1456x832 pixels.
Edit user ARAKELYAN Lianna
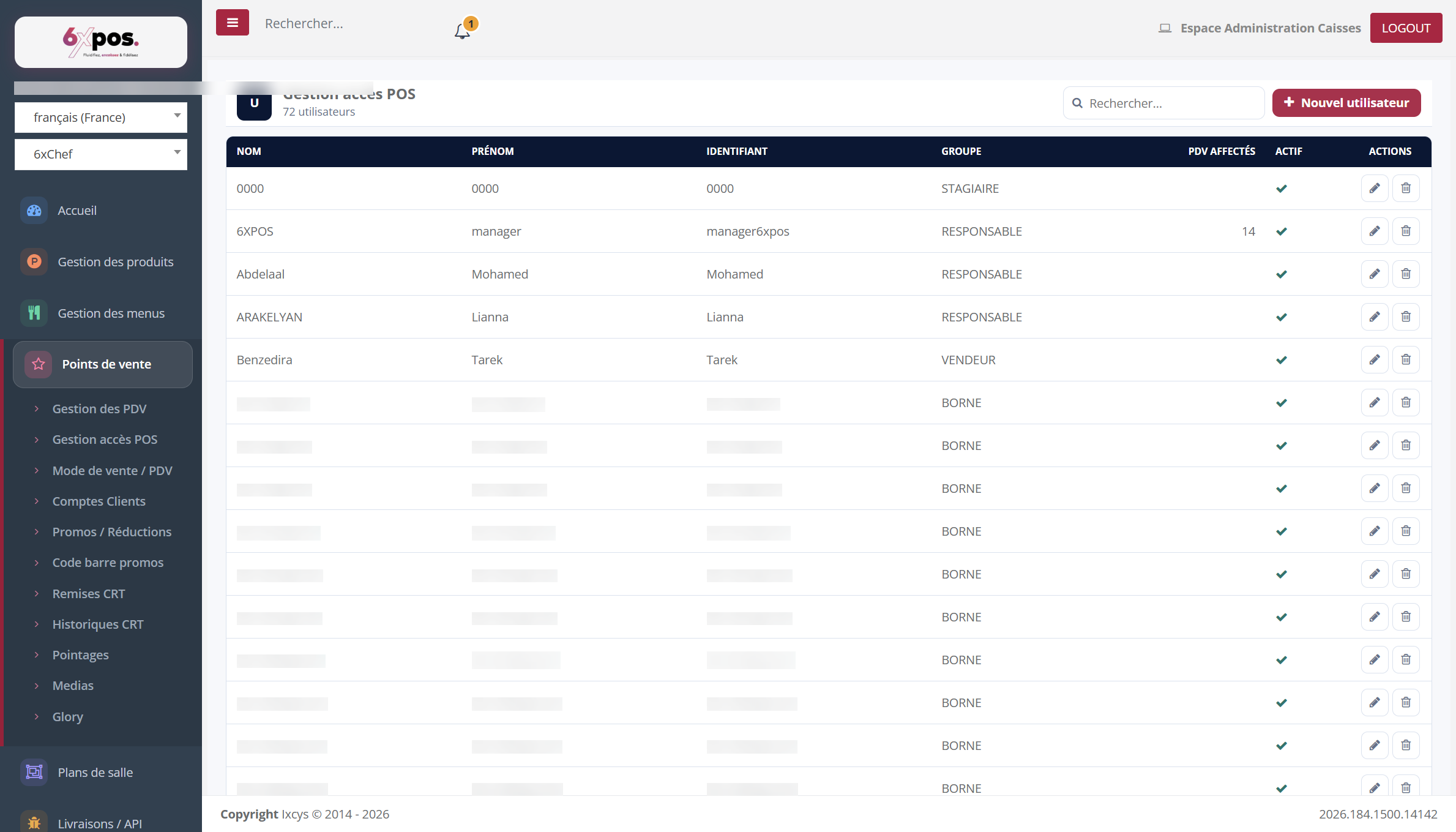pyautogui.click(x=1375, y=317)
